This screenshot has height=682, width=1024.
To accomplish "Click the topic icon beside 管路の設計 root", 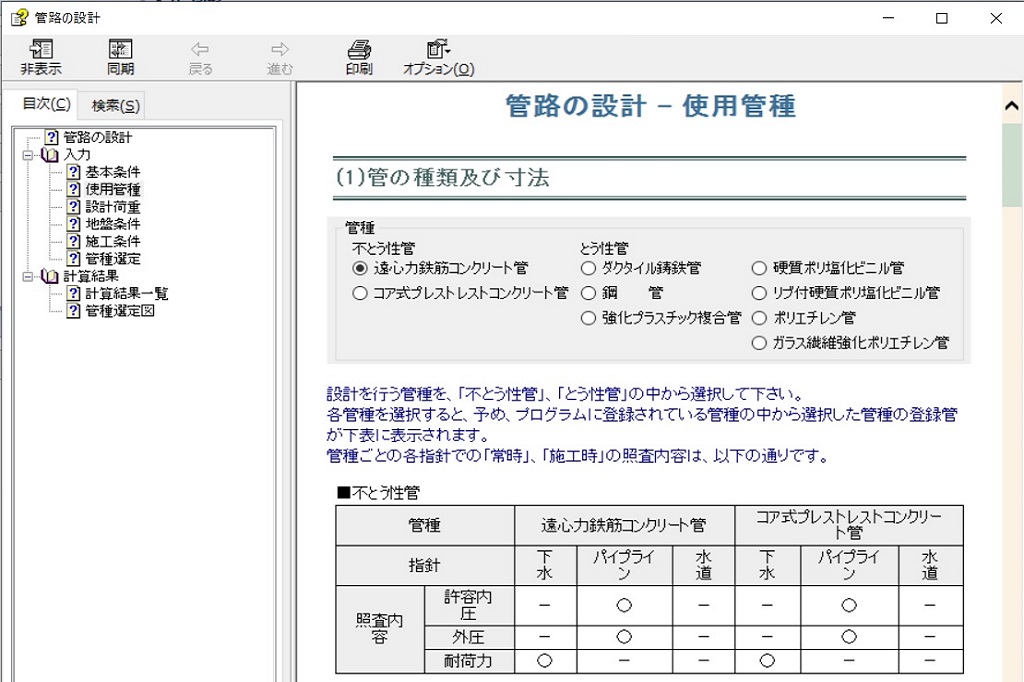I will point(52,137).
